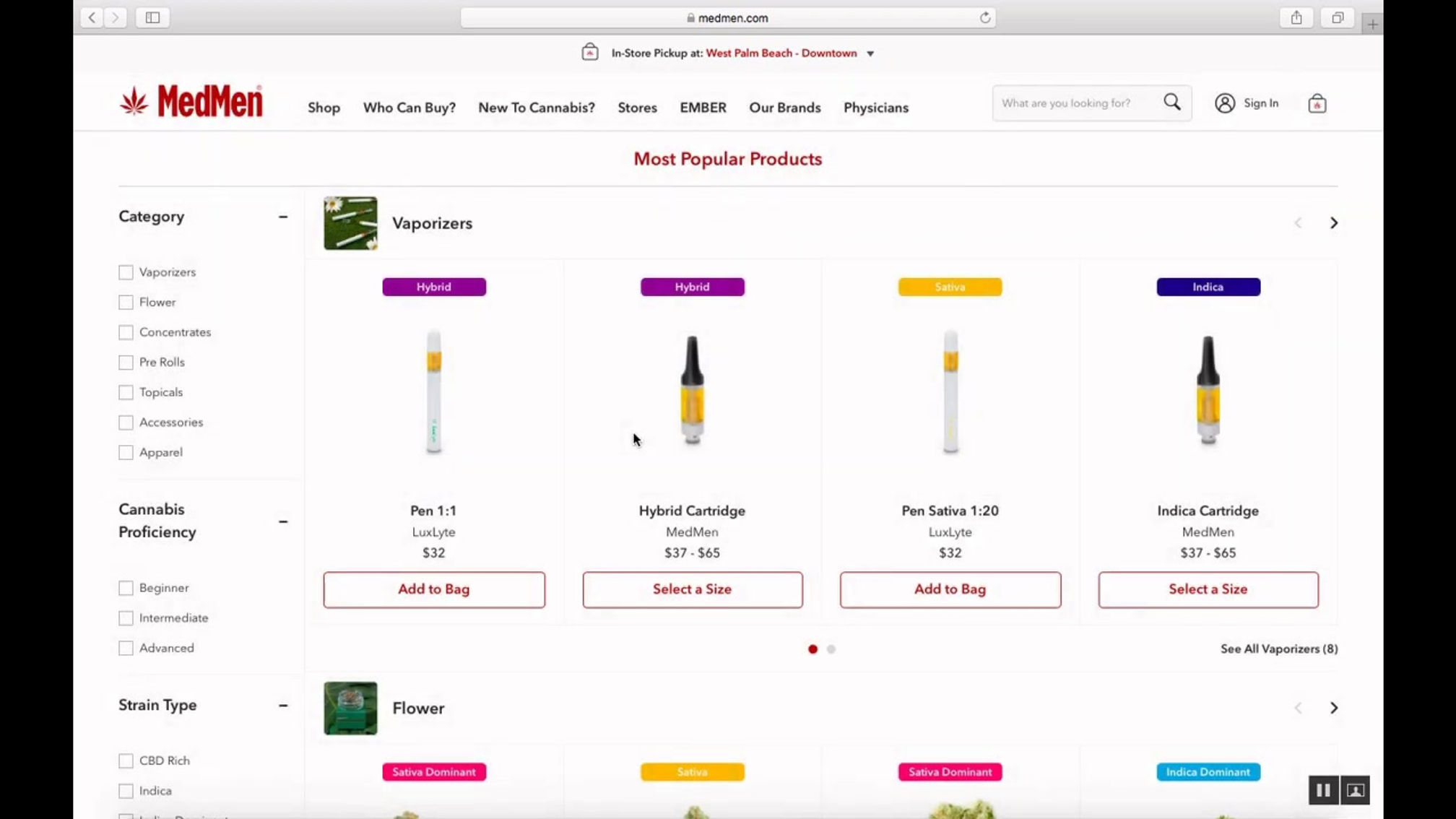Viewport: 1456px width, 819px height.
Task: Open a new tab with the plus icon
Action: 1372,24
